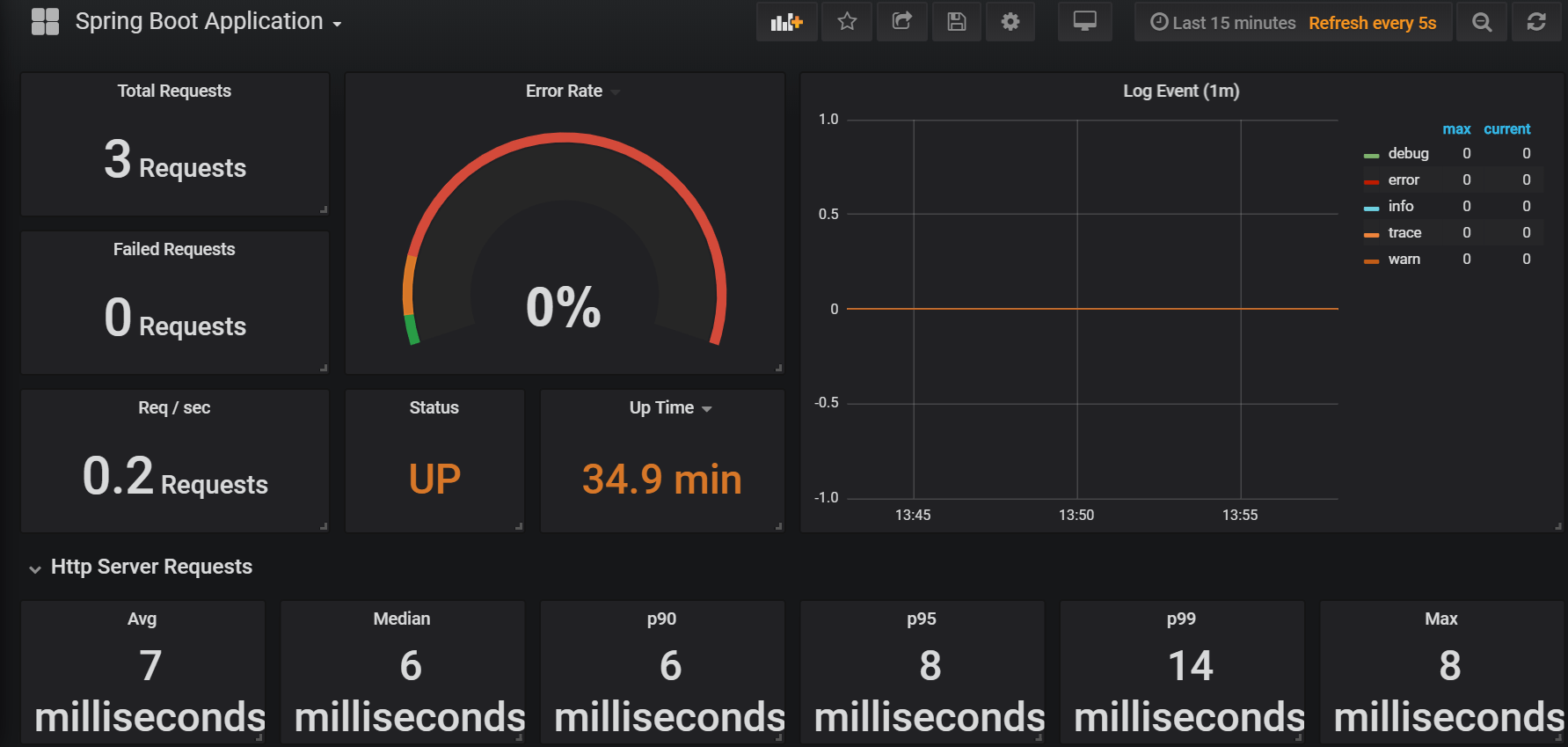1568x747 pixels.
Task: Open the Status panel title menu
Action: pos(434,407)
